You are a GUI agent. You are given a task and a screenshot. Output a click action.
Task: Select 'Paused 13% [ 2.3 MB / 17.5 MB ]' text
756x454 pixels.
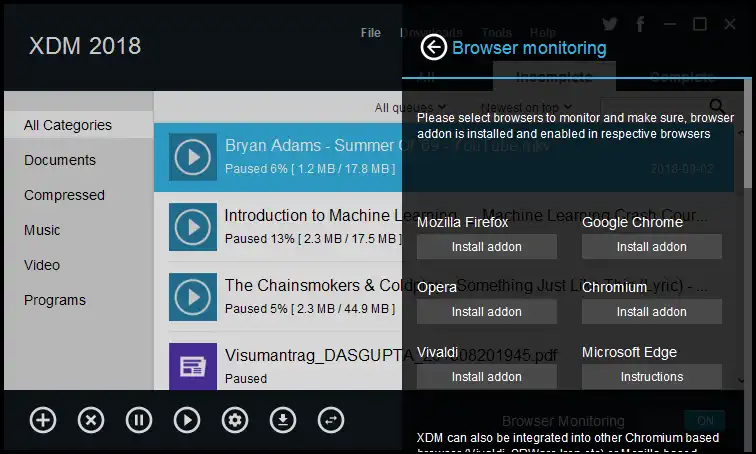click(x=313, y=239)
